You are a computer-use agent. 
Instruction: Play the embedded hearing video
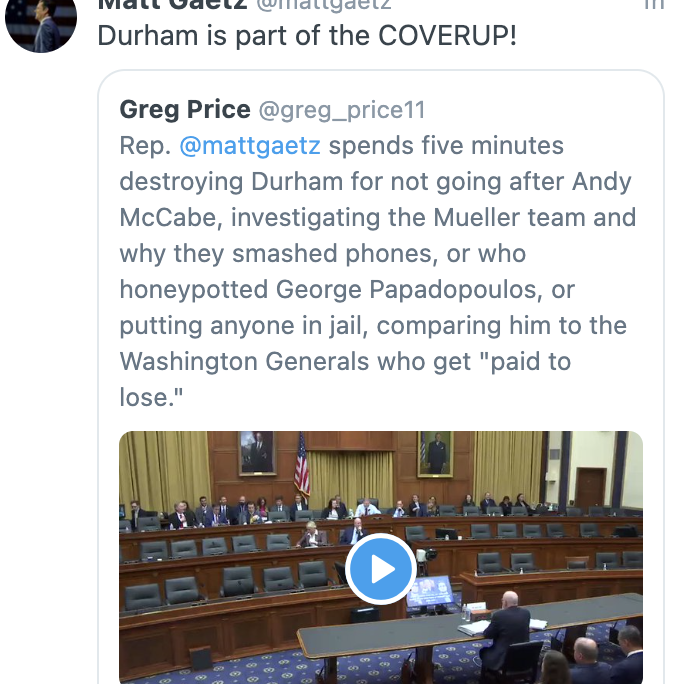point(380,569)
